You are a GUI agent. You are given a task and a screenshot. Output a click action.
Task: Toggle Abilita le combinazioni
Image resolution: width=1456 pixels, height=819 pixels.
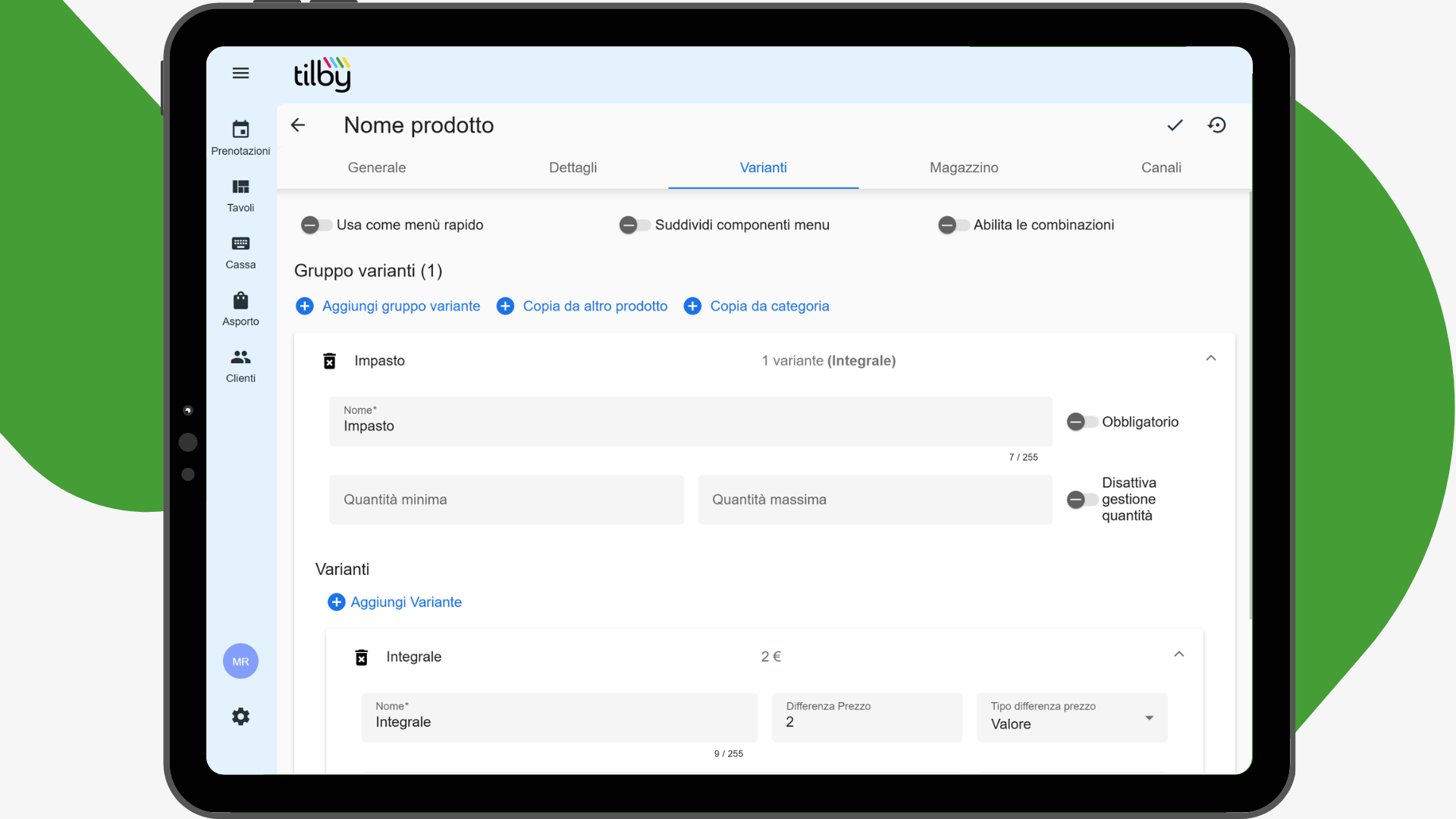(953, 225)
